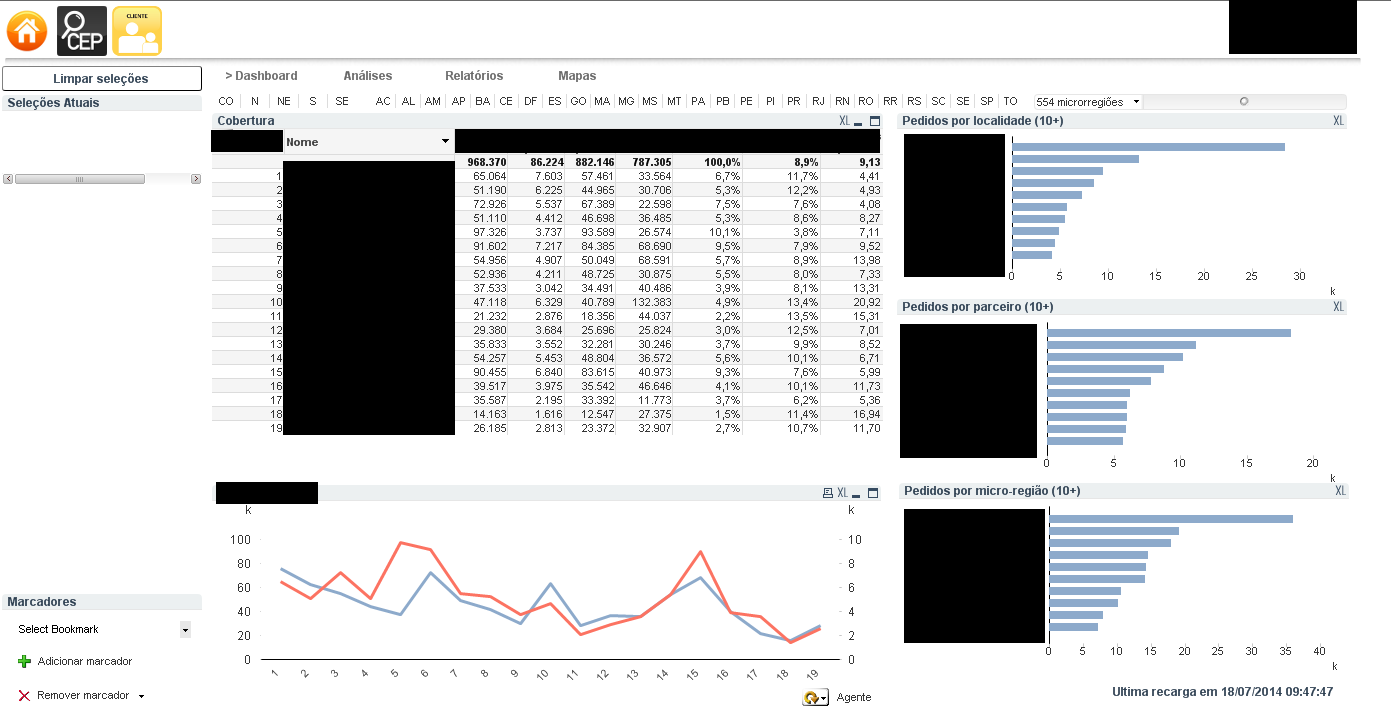Select state AM filter
1391x726 pixels.
tap(432, 102)
